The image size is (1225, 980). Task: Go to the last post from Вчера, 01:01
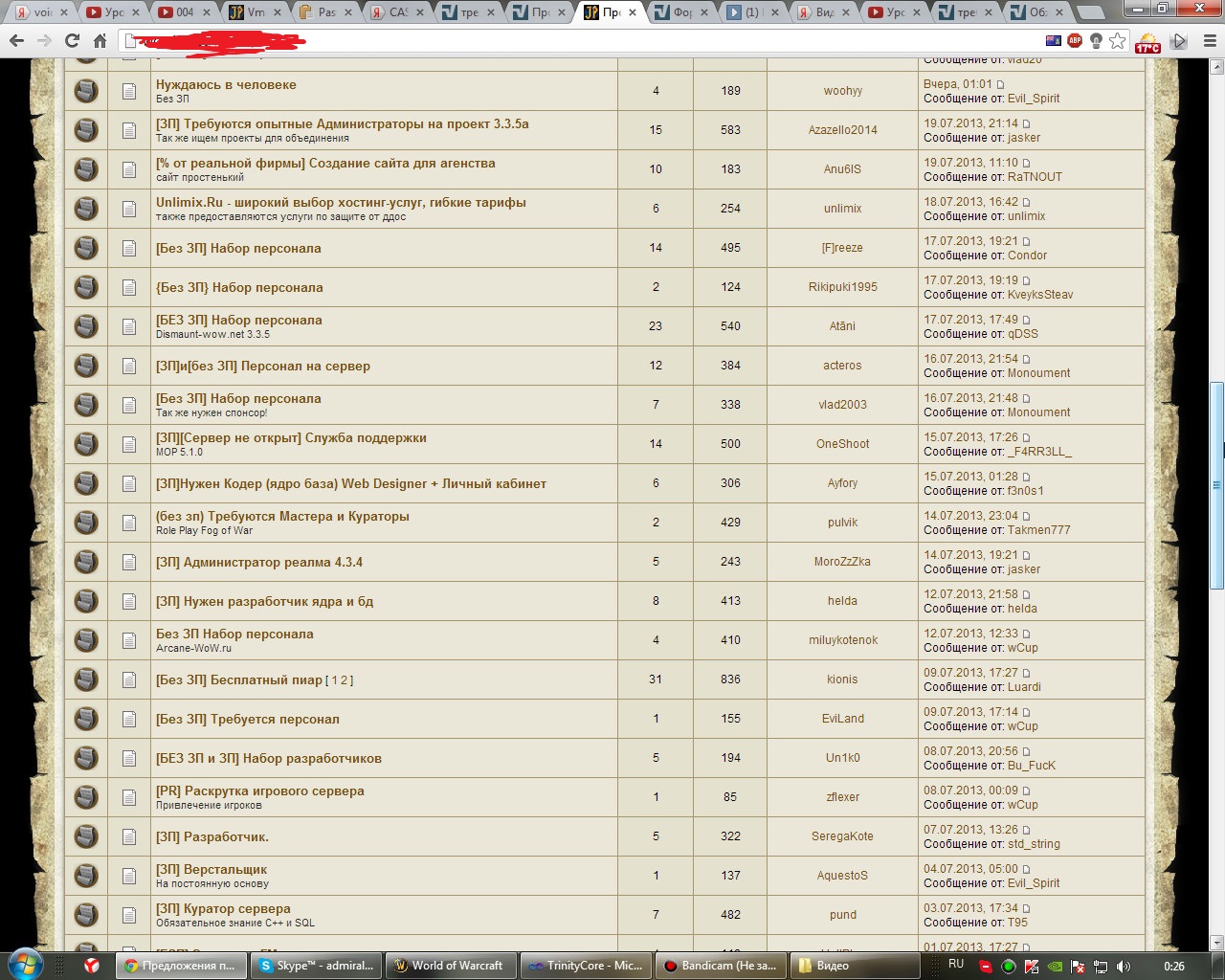tap(1001, 84)
